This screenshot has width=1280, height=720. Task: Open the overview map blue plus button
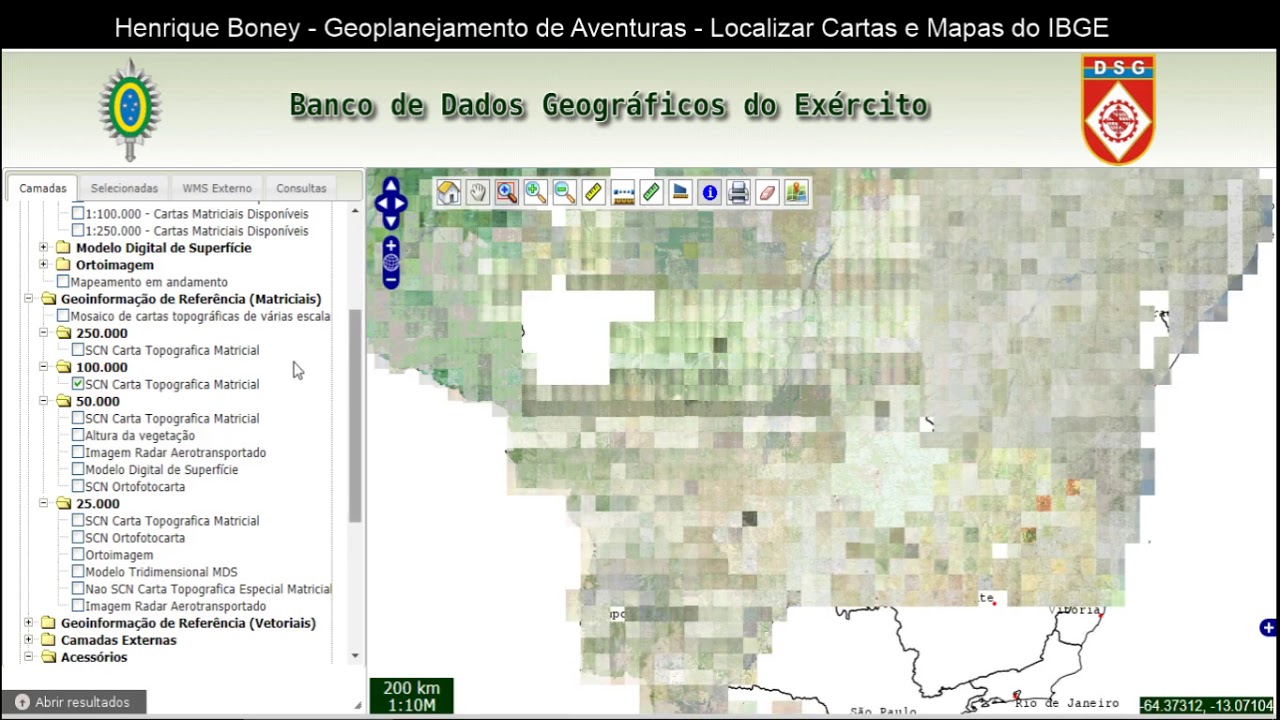(x=1268, y=628)
